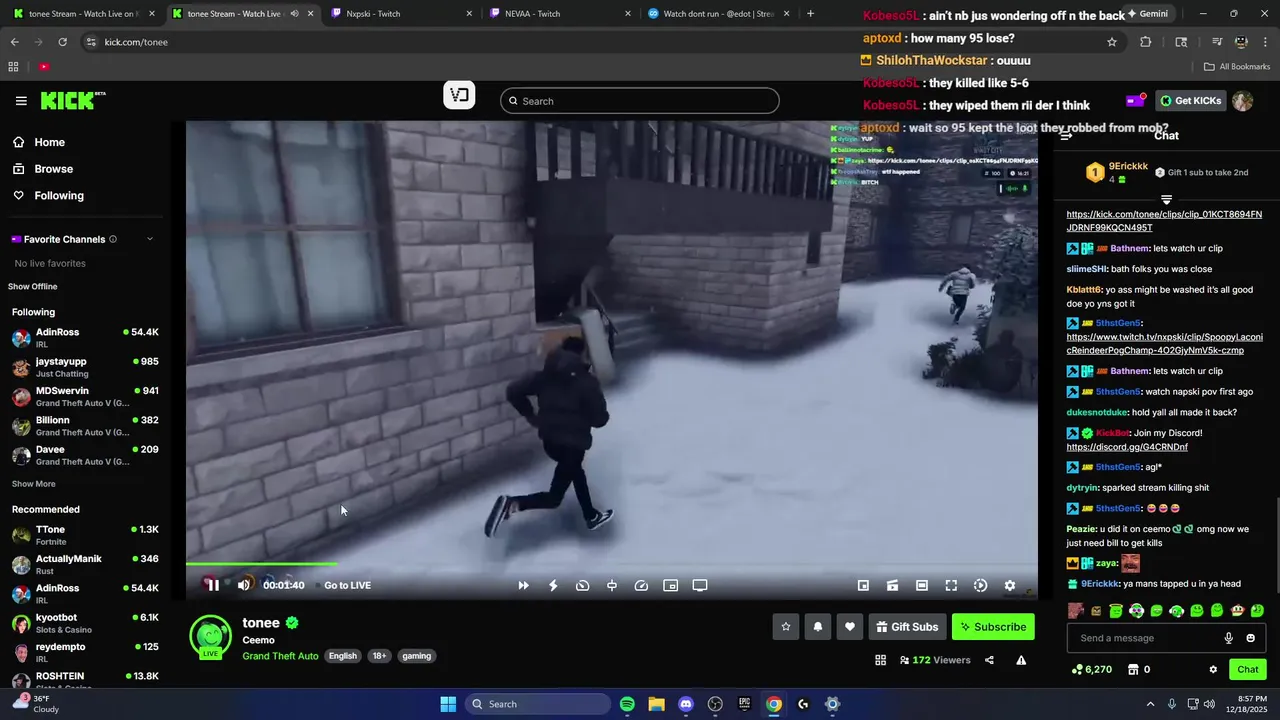The height and width of the screenshot is (720, 1280).
Task: Collapse Favorite Channels section chevron
Action: point(150,239)
